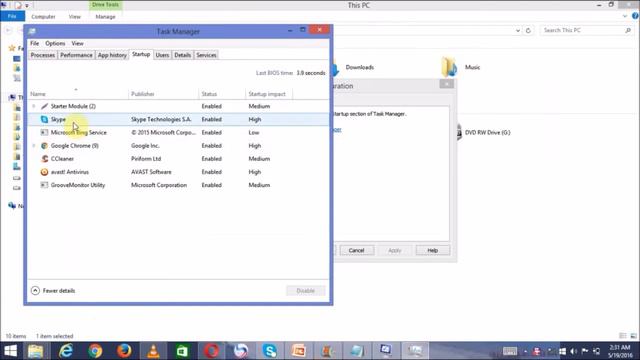Click the Microsoft Bing Service icon
Image resolution: width=640 pixels, height=360 pixels.
[44, 132]
